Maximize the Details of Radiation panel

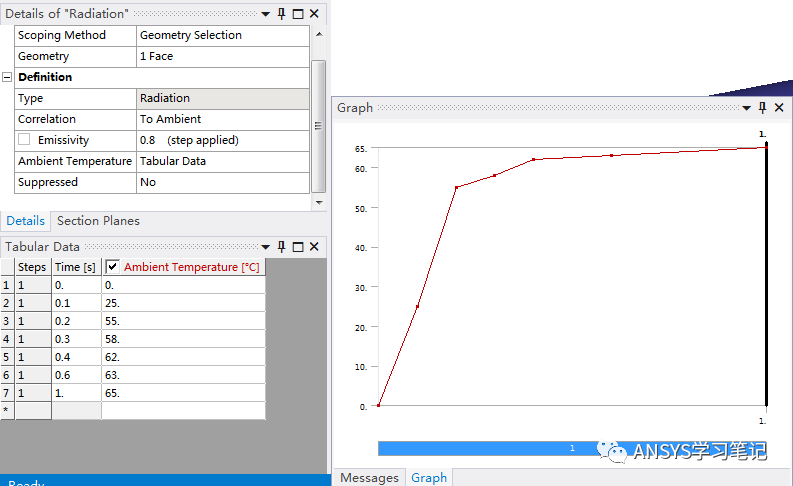point(298,14)
